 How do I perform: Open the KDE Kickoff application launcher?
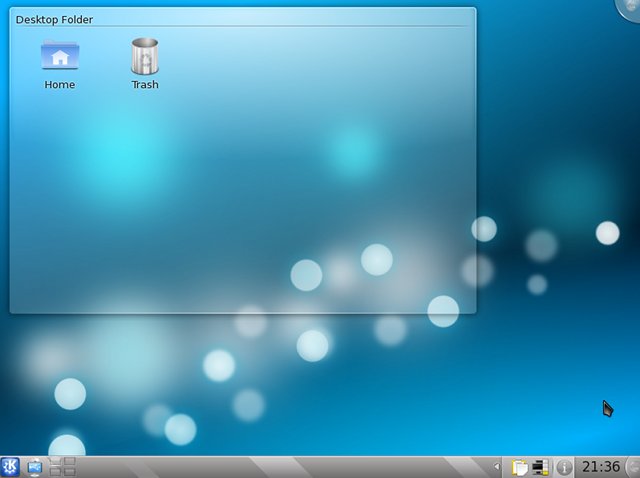tap(10, 467)
